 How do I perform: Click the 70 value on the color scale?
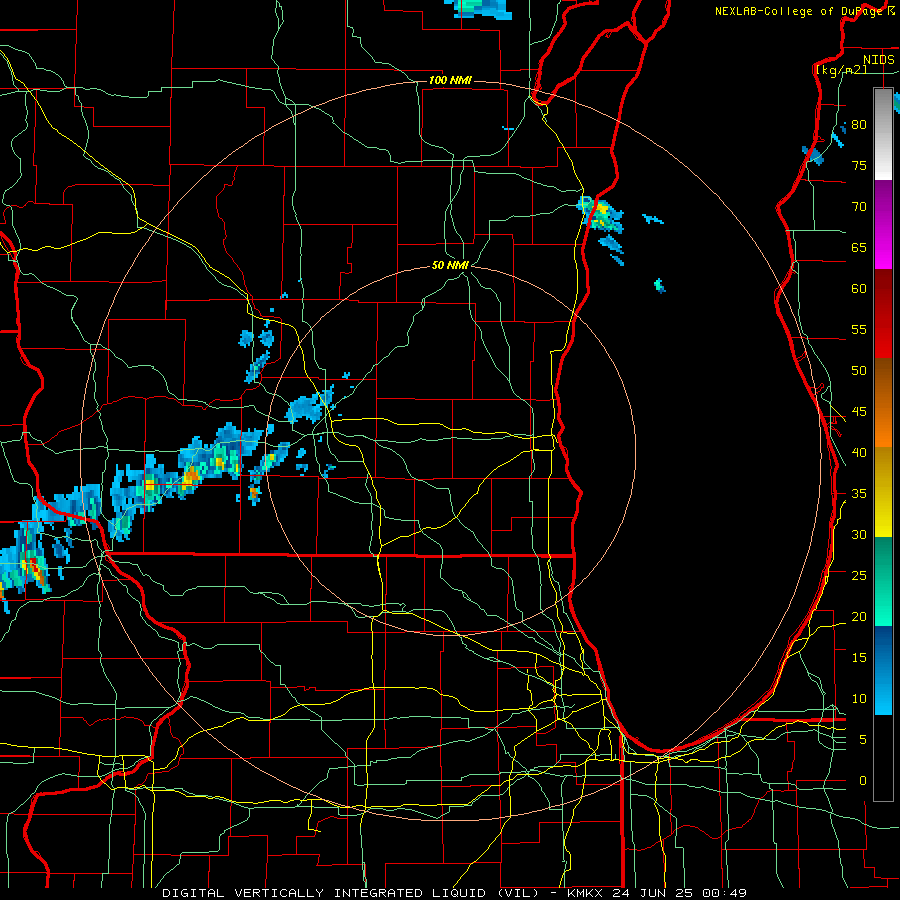859,207
